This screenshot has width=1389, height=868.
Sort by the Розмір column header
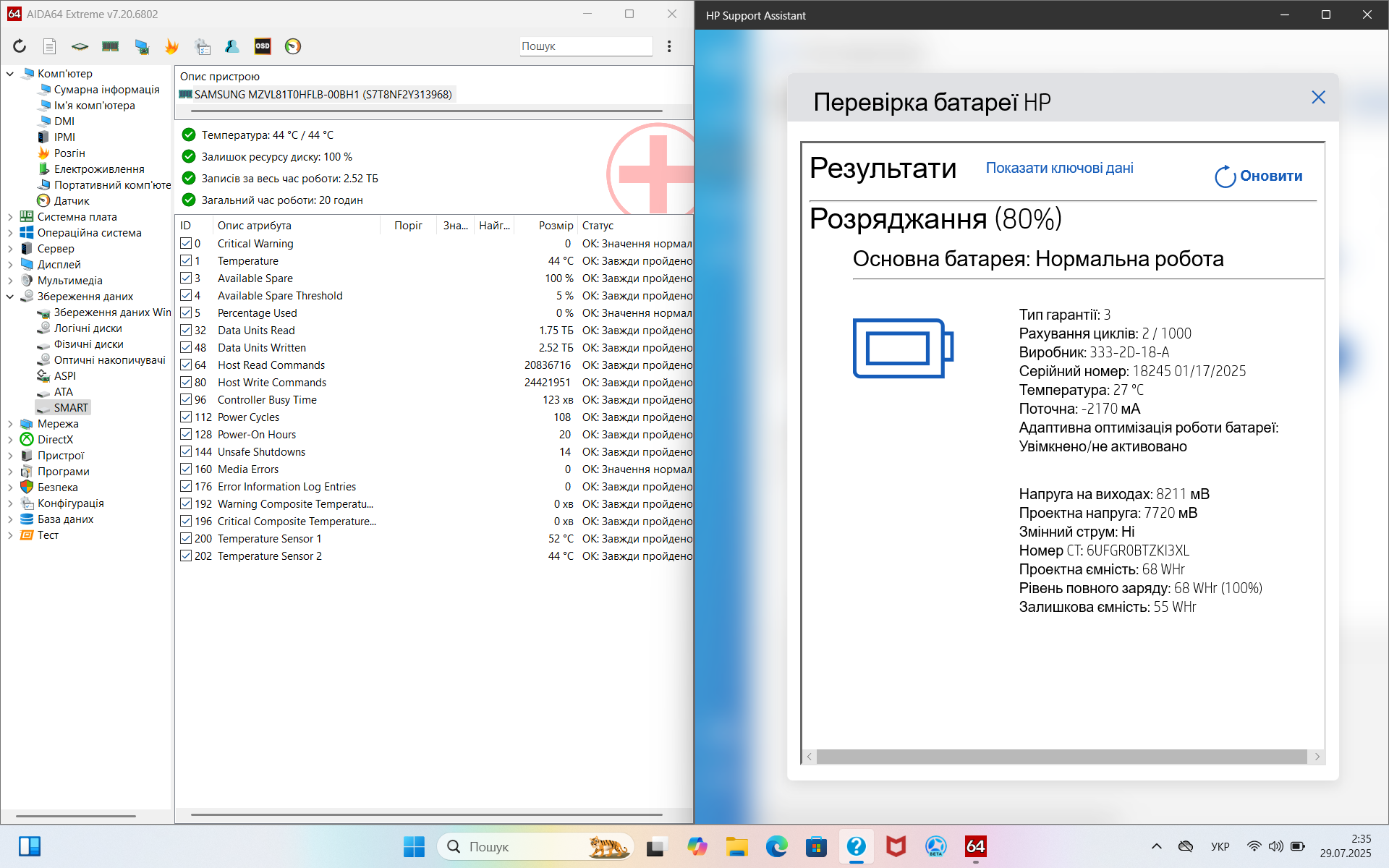[x=556, y=226]
